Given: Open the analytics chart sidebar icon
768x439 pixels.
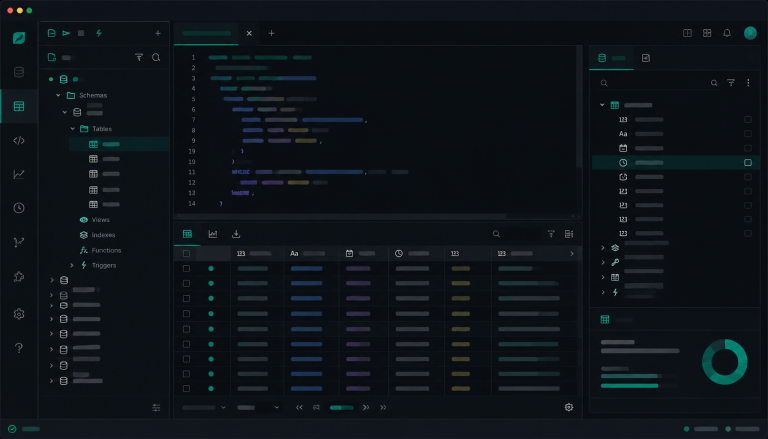Looking at the screenshot, I should 19,174.
